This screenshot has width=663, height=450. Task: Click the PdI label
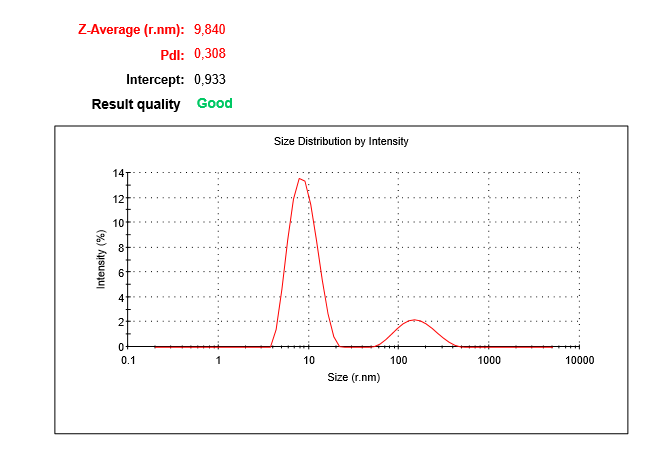coord(173,54)
